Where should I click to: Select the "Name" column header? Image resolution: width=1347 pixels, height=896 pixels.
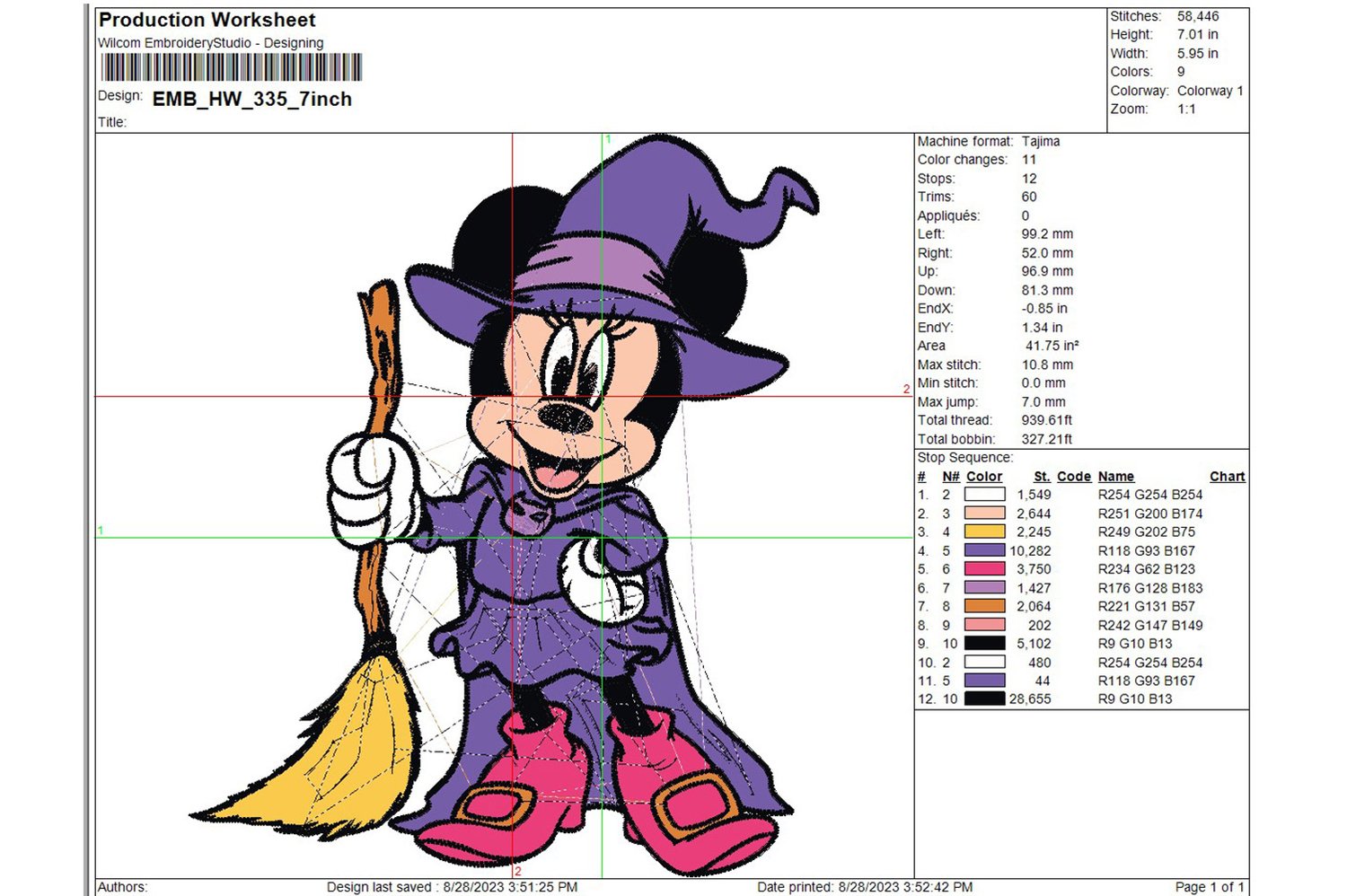click(1116, 477)
